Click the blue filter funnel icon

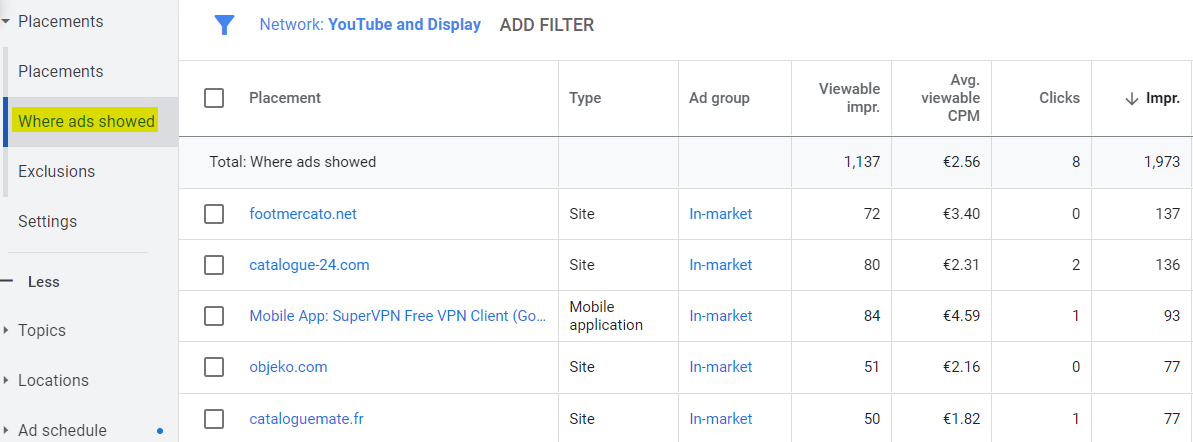pyautogui.click(x=224, y=25)
